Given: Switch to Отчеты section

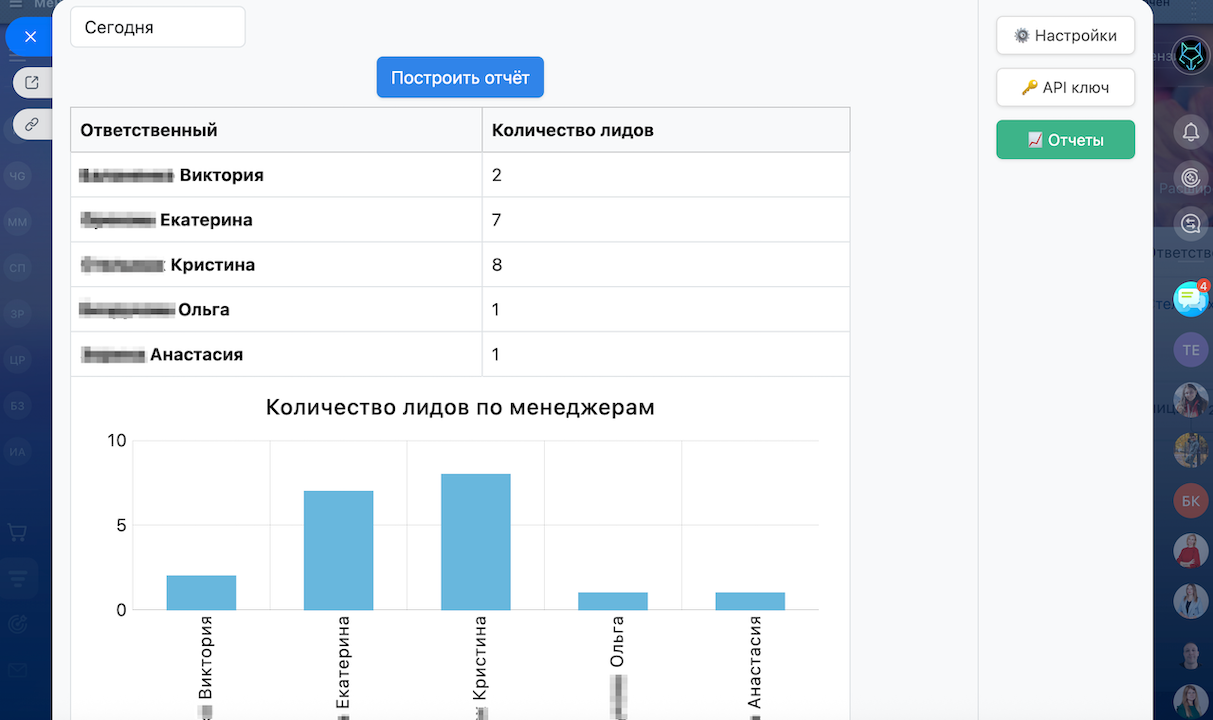Looking at the screenshot, I should pyautogui.click(x=1065, y=140).
